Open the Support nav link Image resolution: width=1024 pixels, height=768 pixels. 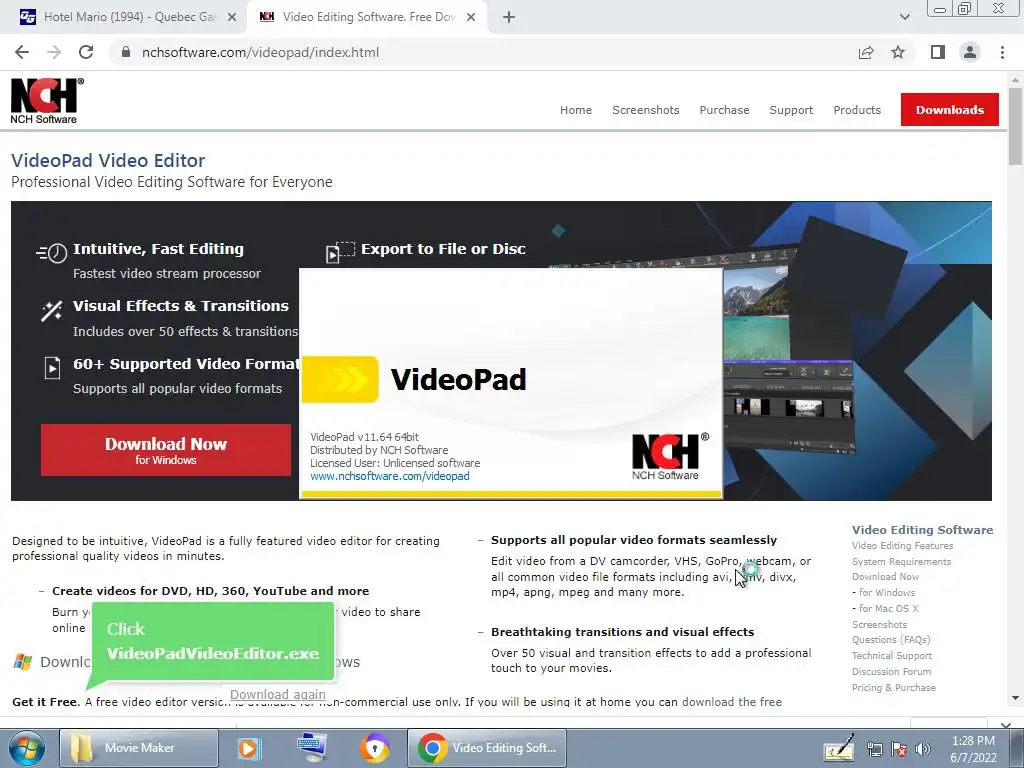click(791, 110)
